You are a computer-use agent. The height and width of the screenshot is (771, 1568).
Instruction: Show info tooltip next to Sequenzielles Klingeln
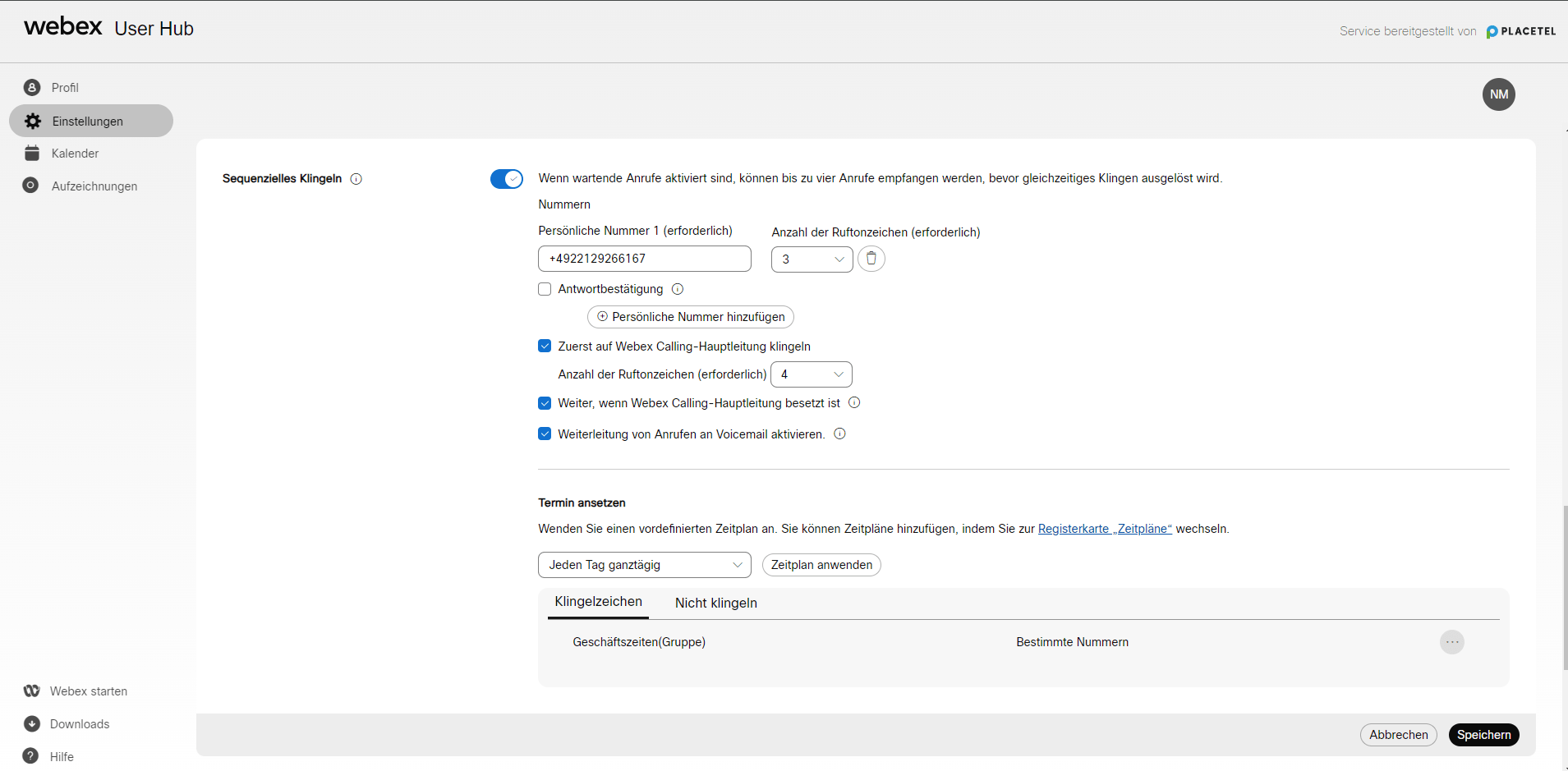tap(356, 178)
